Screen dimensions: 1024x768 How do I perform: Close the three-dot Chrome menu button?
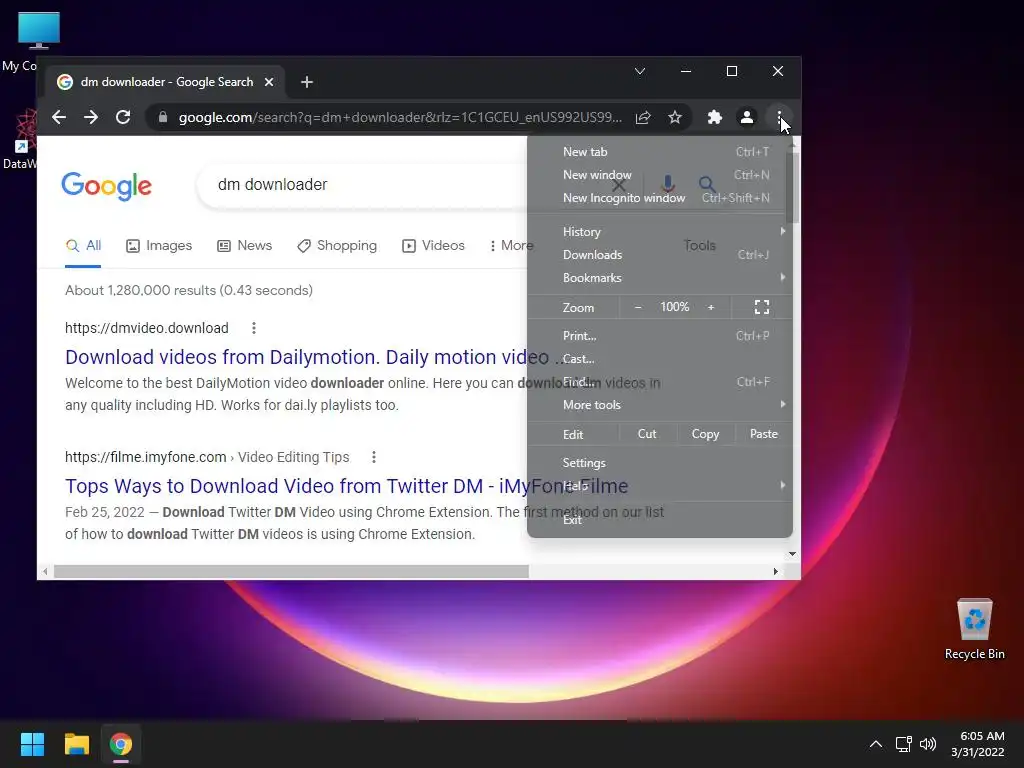click(779, 118)
